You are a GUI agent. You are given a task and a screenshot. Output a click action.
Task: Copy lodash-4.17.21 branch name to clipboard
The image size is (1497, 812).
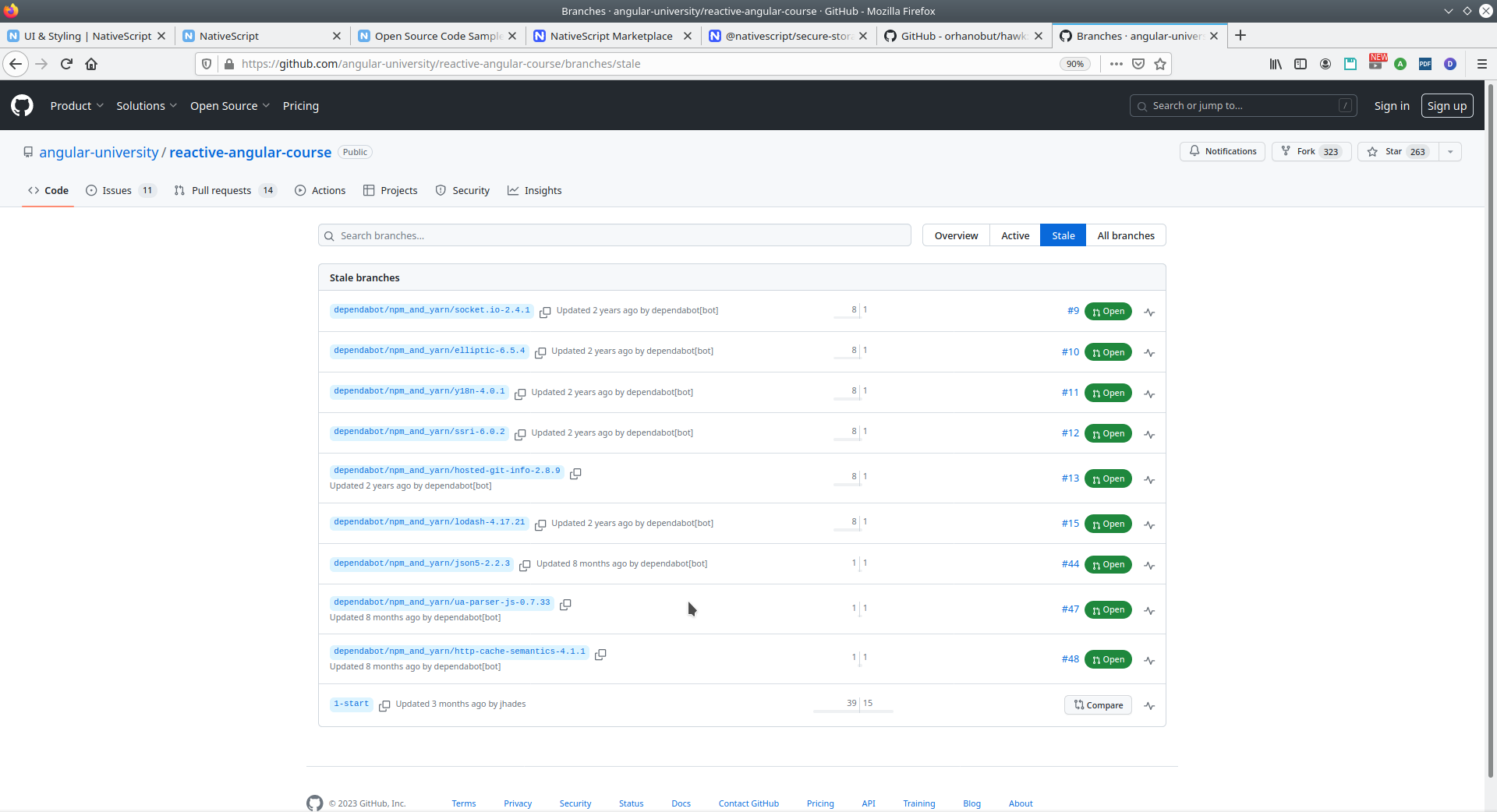[540, 524]
